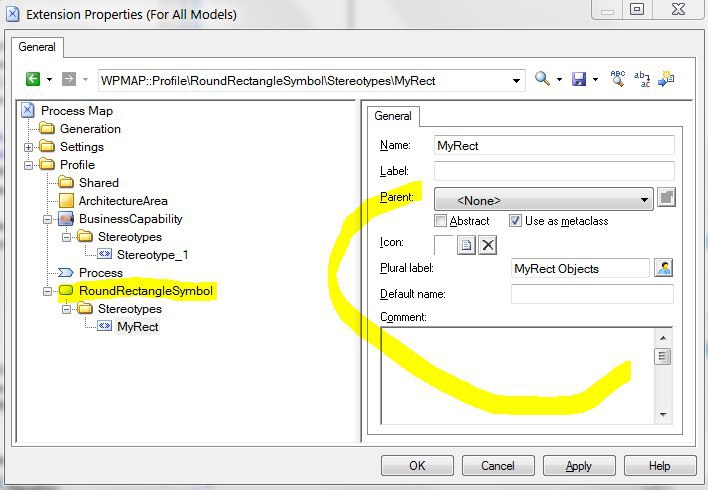The image size is (708, 490).
Task: Click the ArchitectureArea metaclass icon
Action: 66,201
